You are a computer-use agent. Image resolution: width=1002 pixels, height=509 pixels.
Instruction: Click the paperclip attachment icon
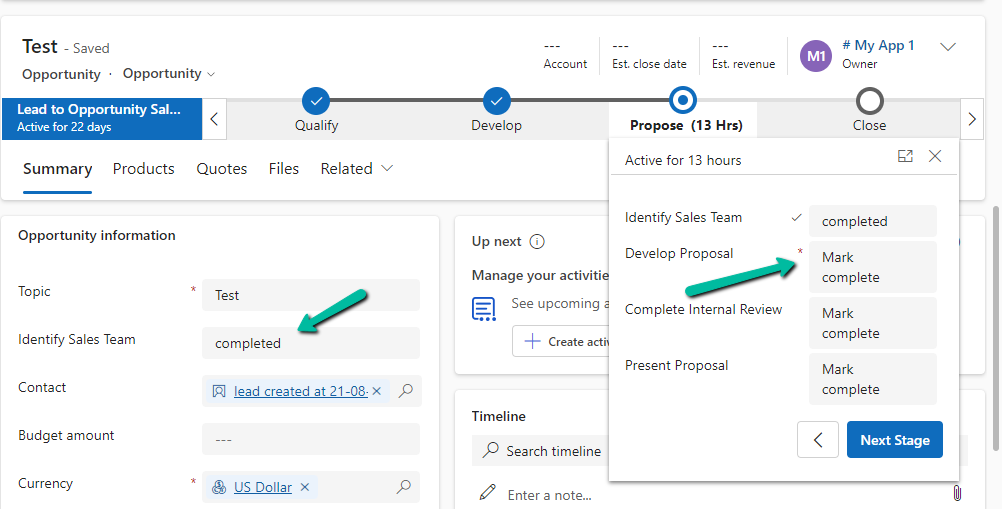(957, 493)
